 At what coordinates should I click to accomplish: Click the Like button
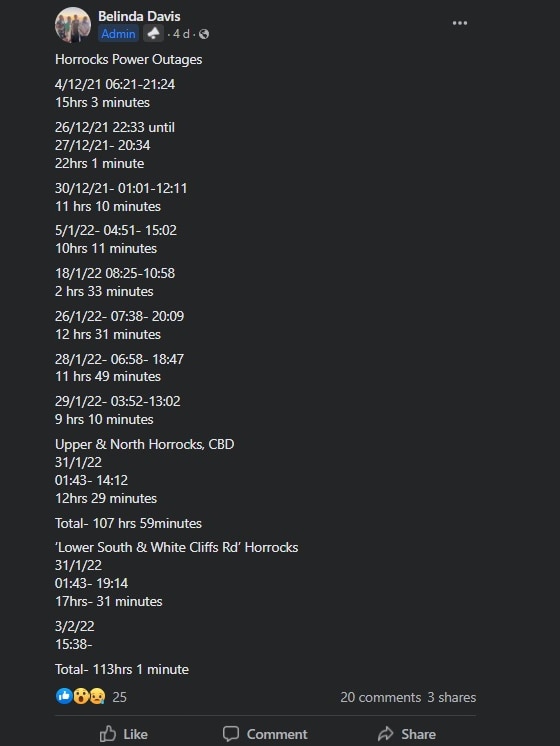124,734
